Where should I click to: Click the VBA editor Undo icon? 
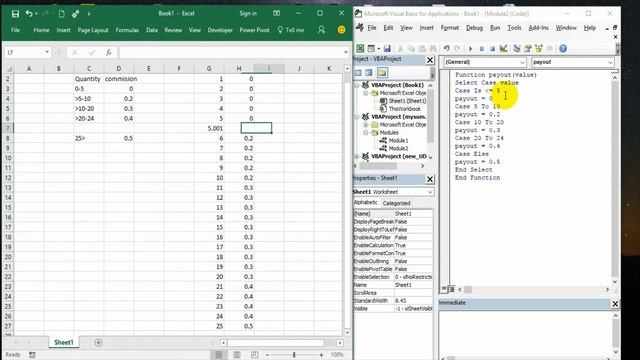[x=446, y=49]
